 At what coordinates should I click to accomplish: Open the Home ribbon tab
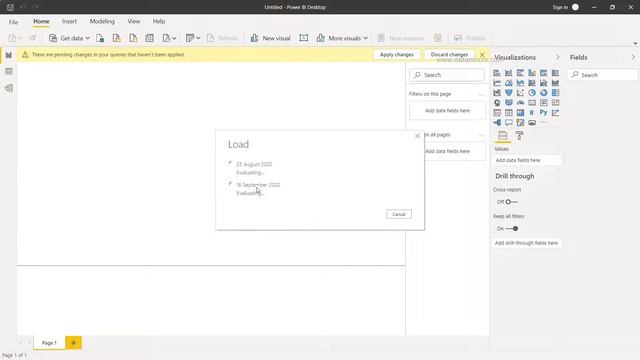(41, 21)
